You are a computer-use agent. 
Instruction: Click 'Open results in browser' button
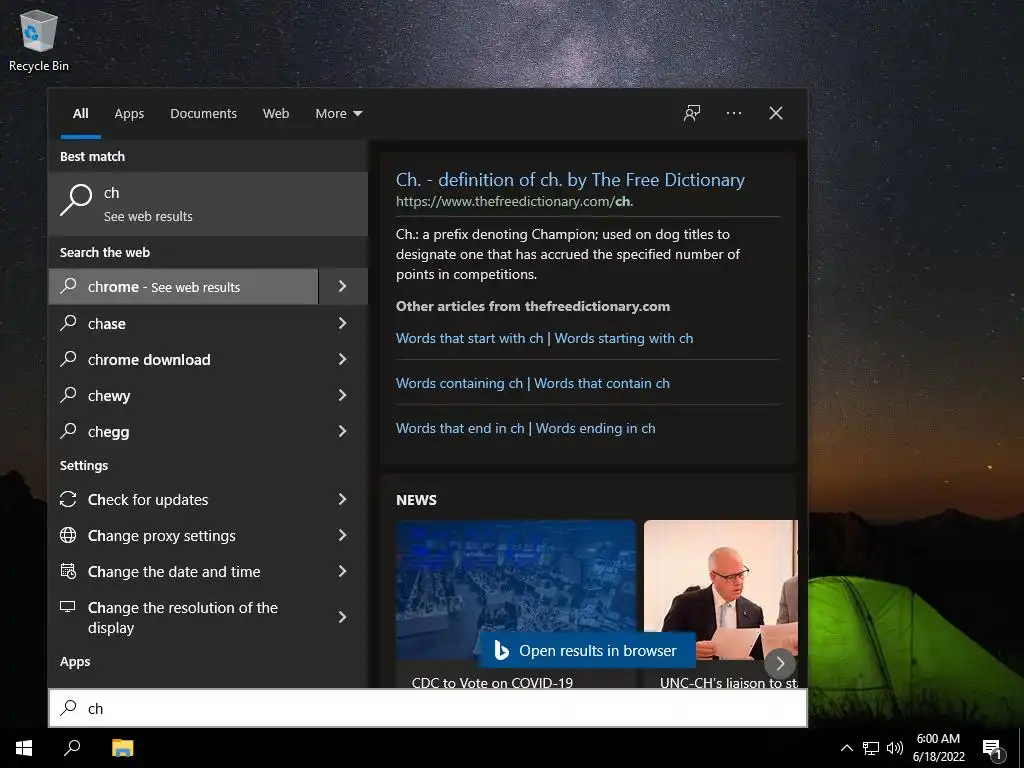[x=587, y=650]
